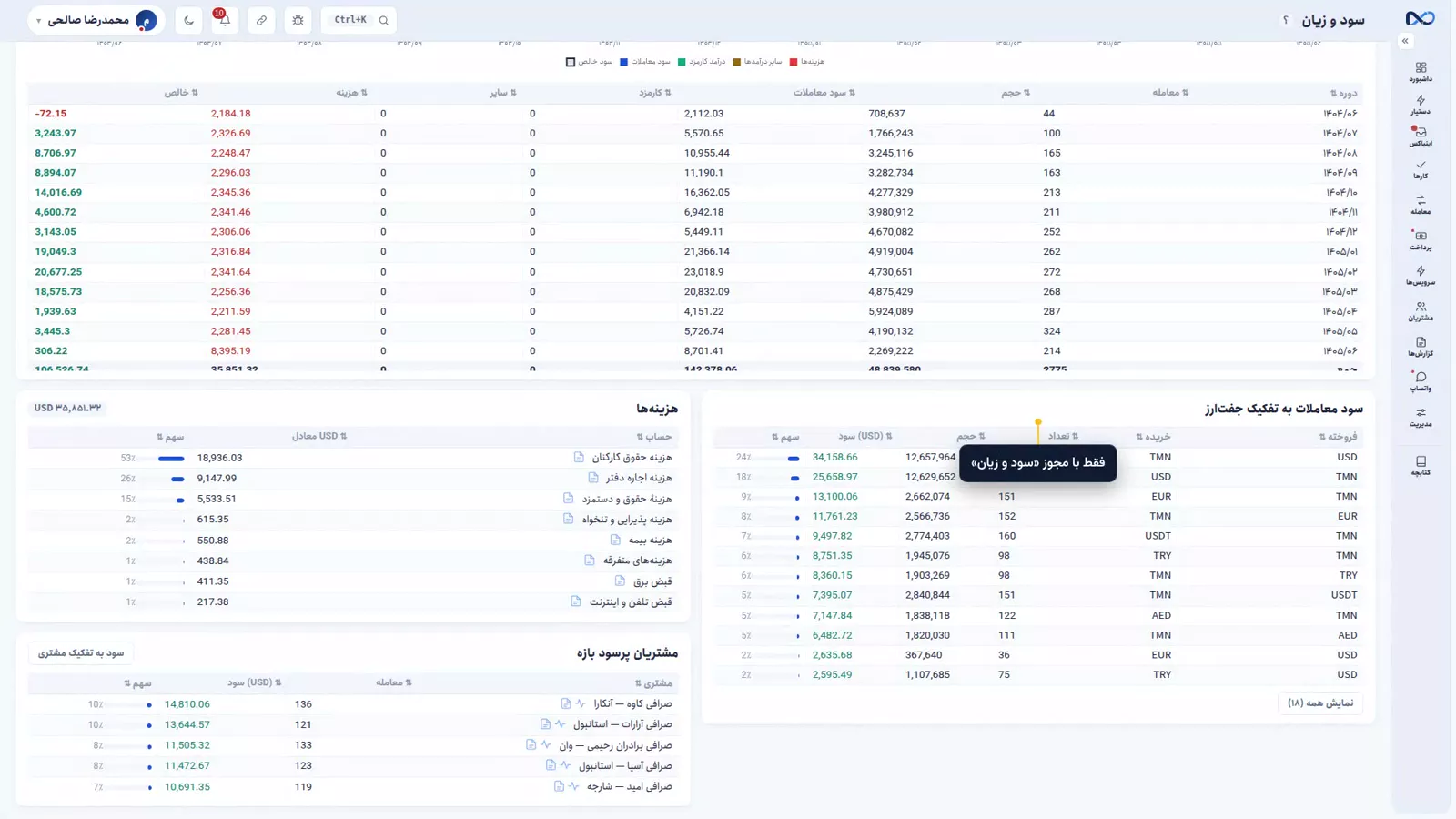Open document icon next to هزینه اجاره دفتر
Screen dimensions: 1456x819
[593, 478]
